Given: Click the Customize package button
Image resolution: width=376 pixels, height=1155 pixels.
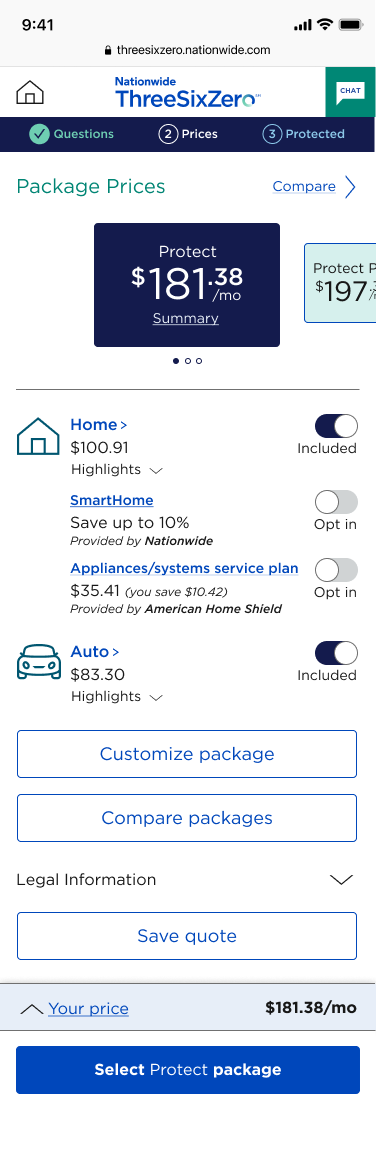Looking at the screenshot, I should point(187,754).
